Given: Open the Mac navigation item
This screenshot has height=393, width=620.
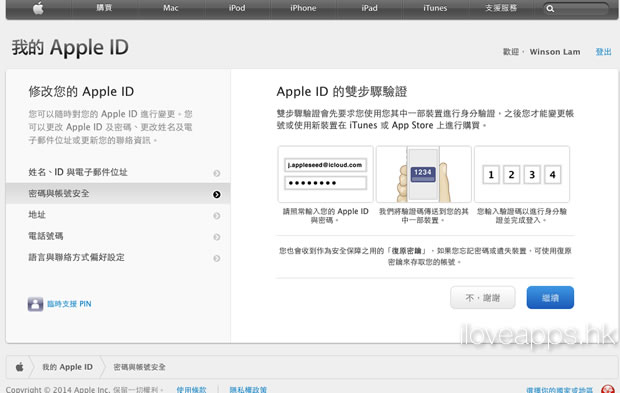Looking at the screenshot, I should (x=171, y=8).
